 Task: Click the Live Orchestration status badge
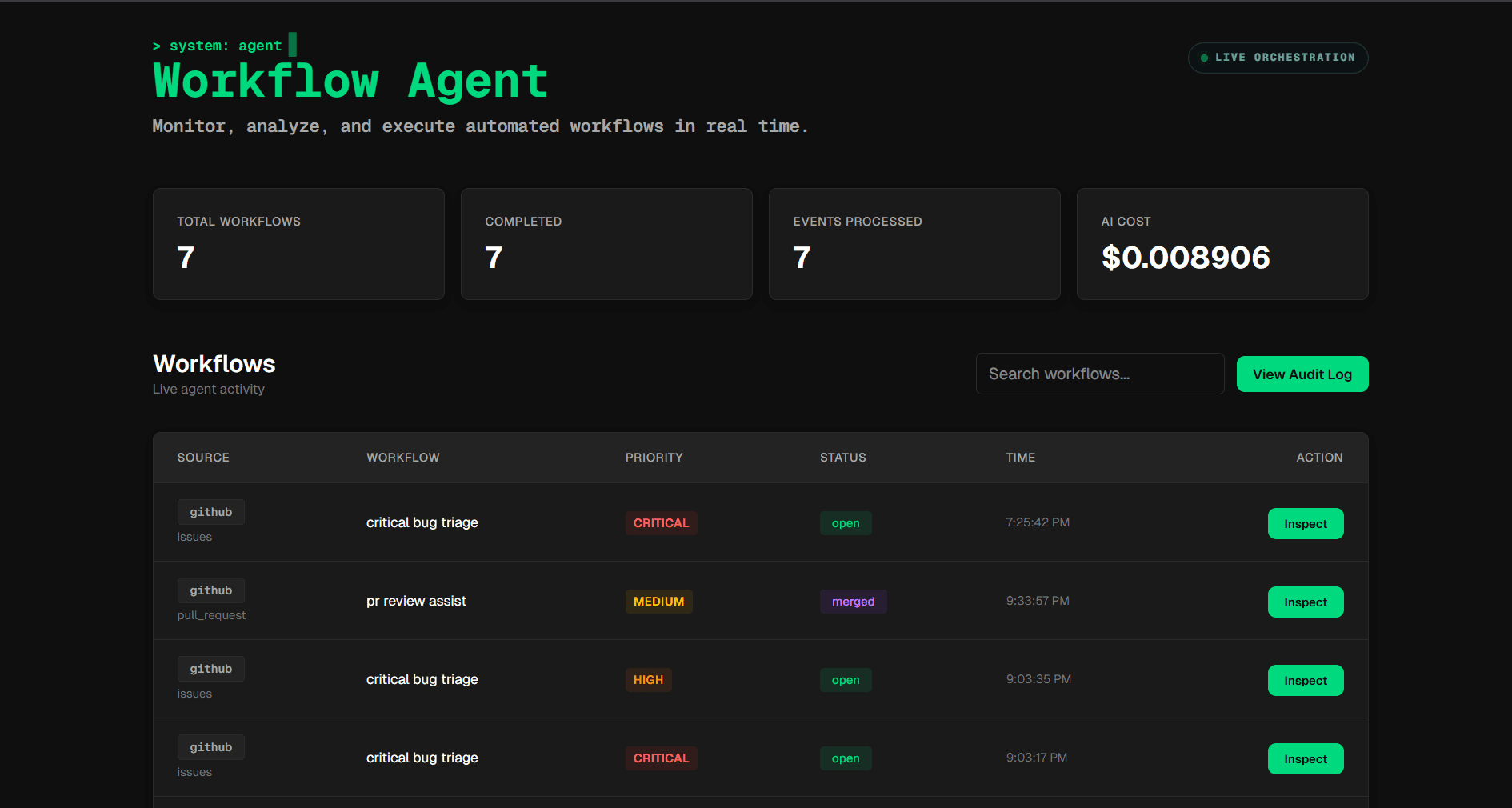click(1278, 58)
